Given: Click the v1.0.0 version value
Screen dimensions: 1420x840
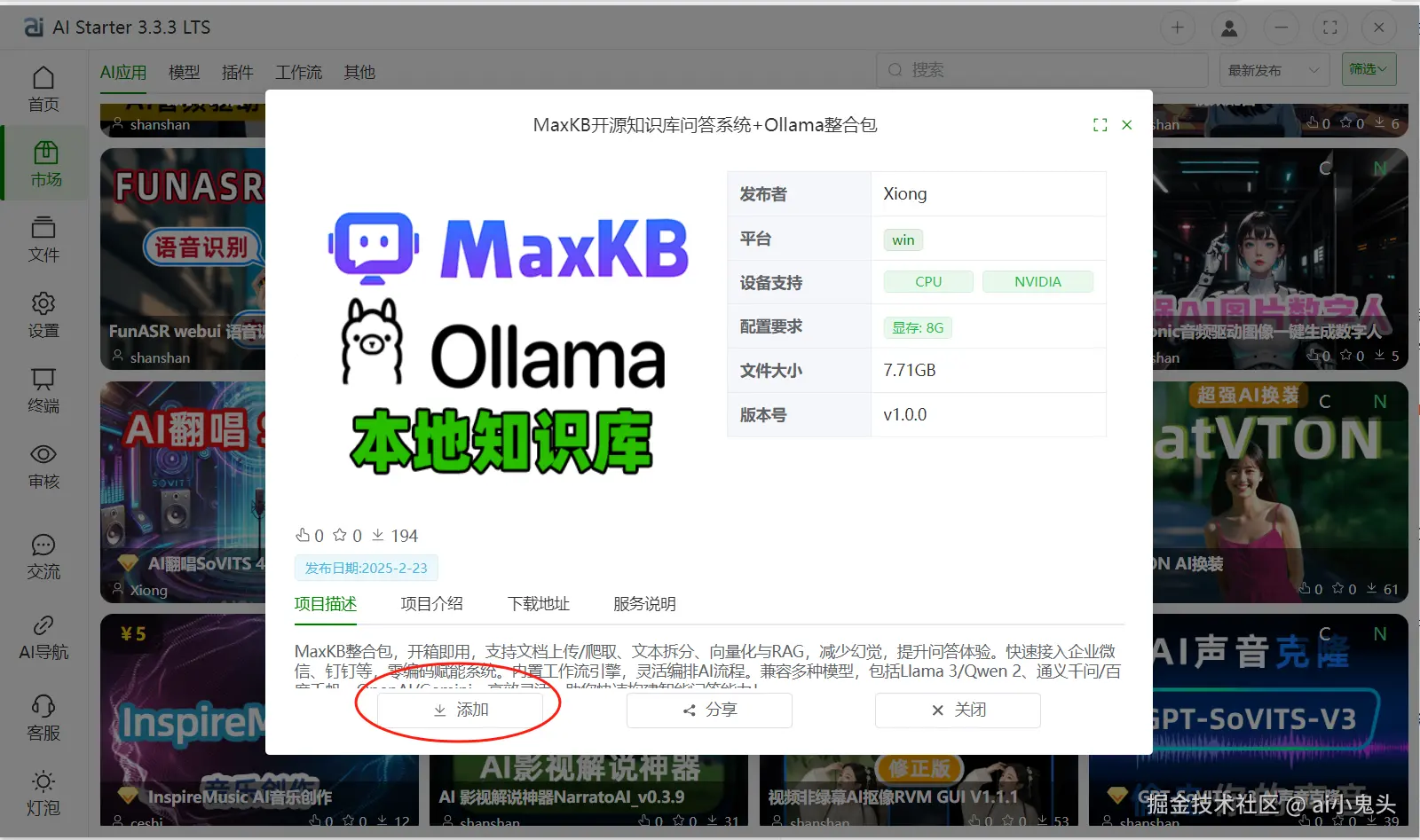Looking at the screenshot, I should coord(905,414).
